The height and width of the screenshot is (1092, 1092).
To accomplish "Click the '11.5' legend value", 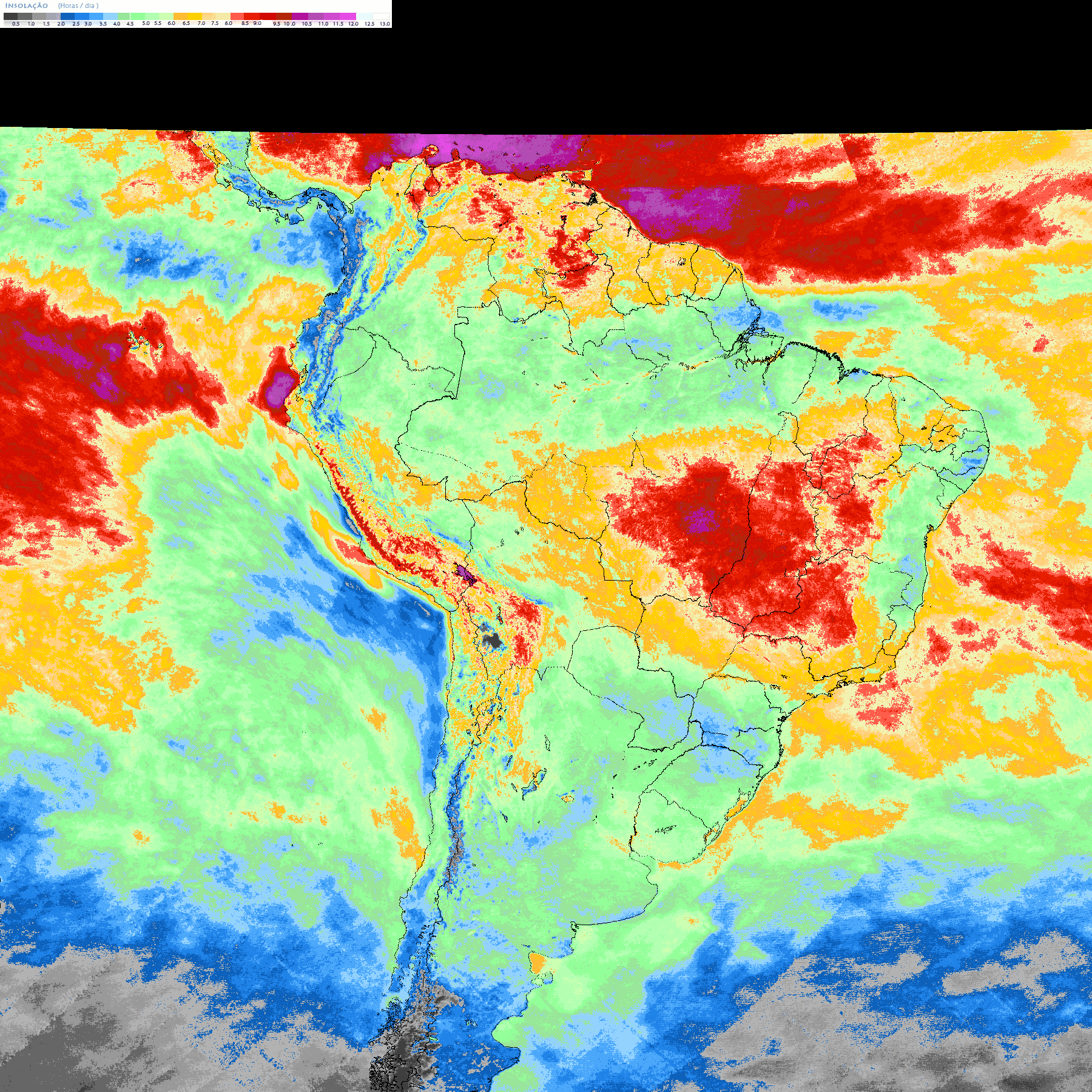I will coord(338,24).
